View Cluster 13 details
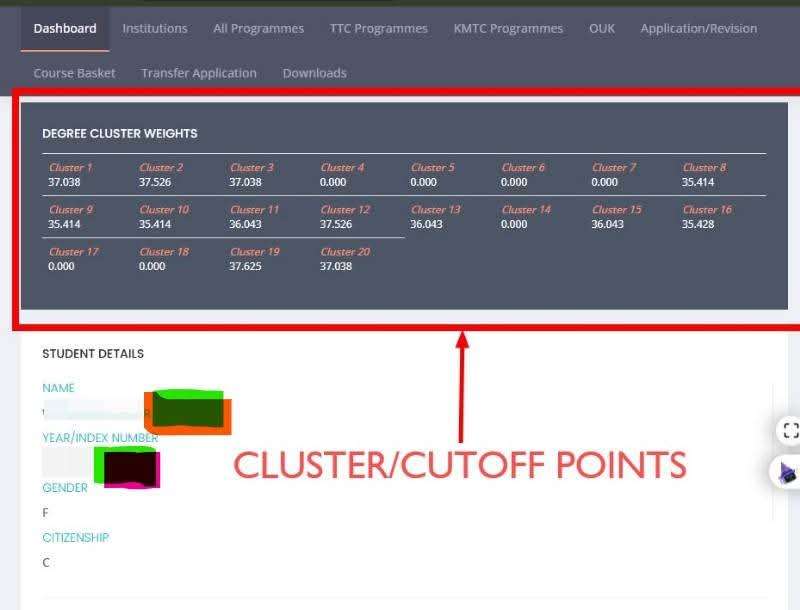Viewport: 800px width, 610px height. point(436,209)
